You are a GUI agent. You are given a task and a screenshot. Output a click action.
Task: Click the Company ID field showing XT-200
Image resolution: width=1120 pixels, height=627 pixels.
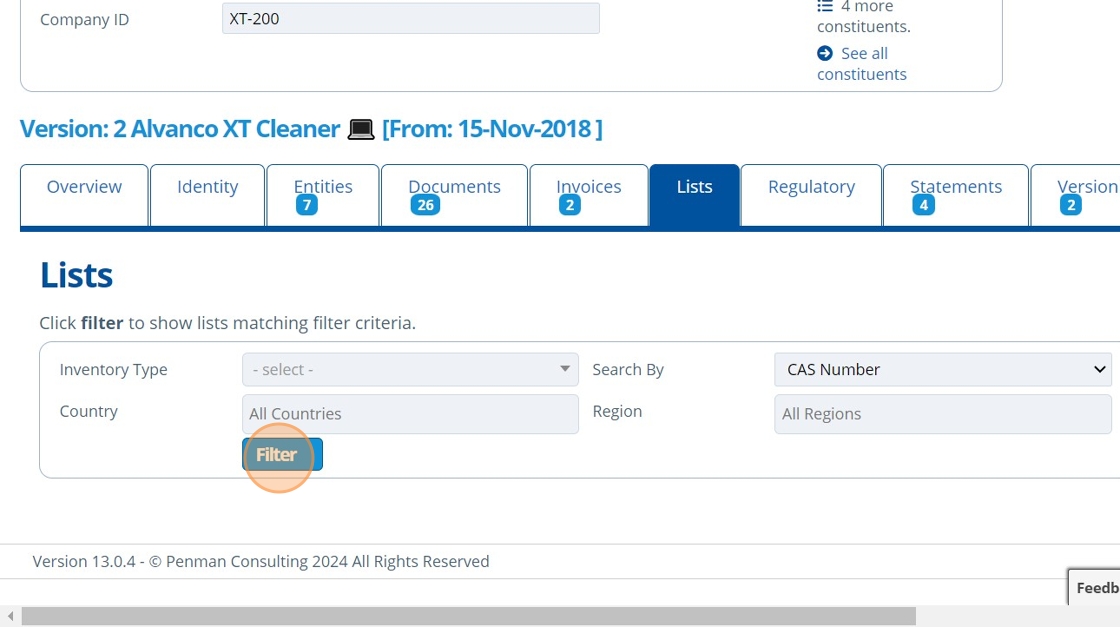(x=410, y=19)
